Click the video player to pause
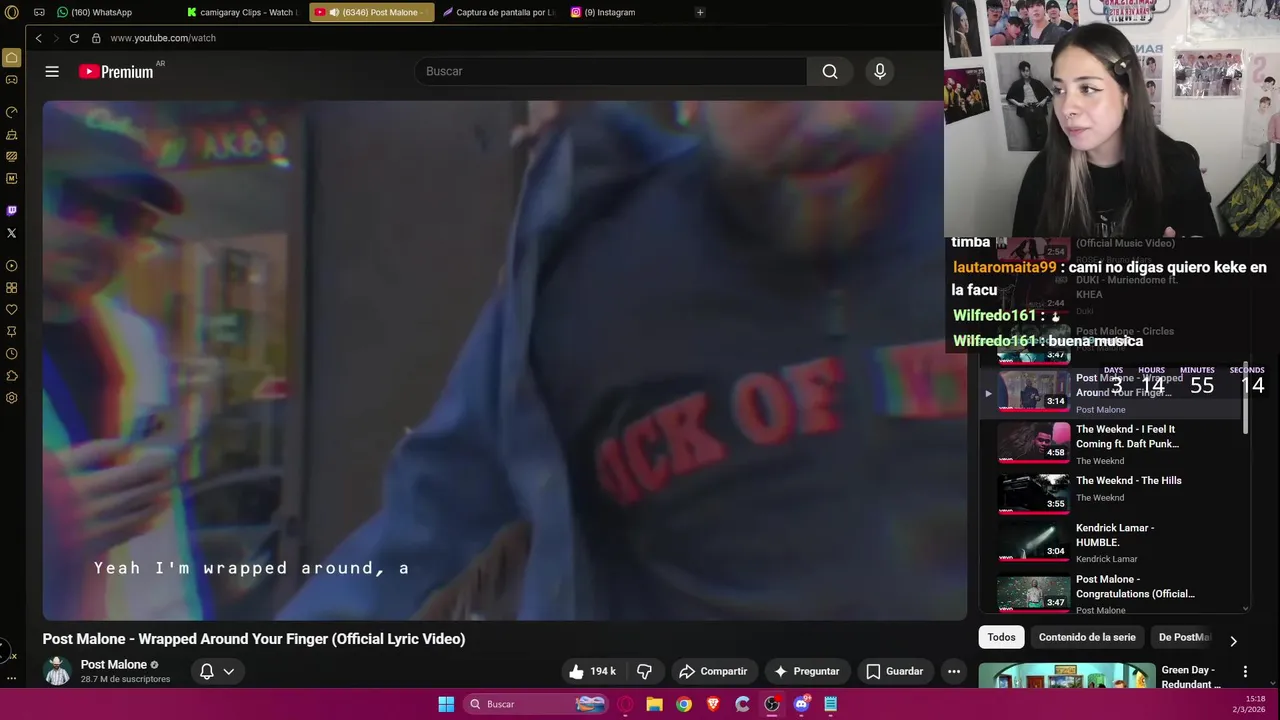1280x720 pixels. [x=504, y=360]
